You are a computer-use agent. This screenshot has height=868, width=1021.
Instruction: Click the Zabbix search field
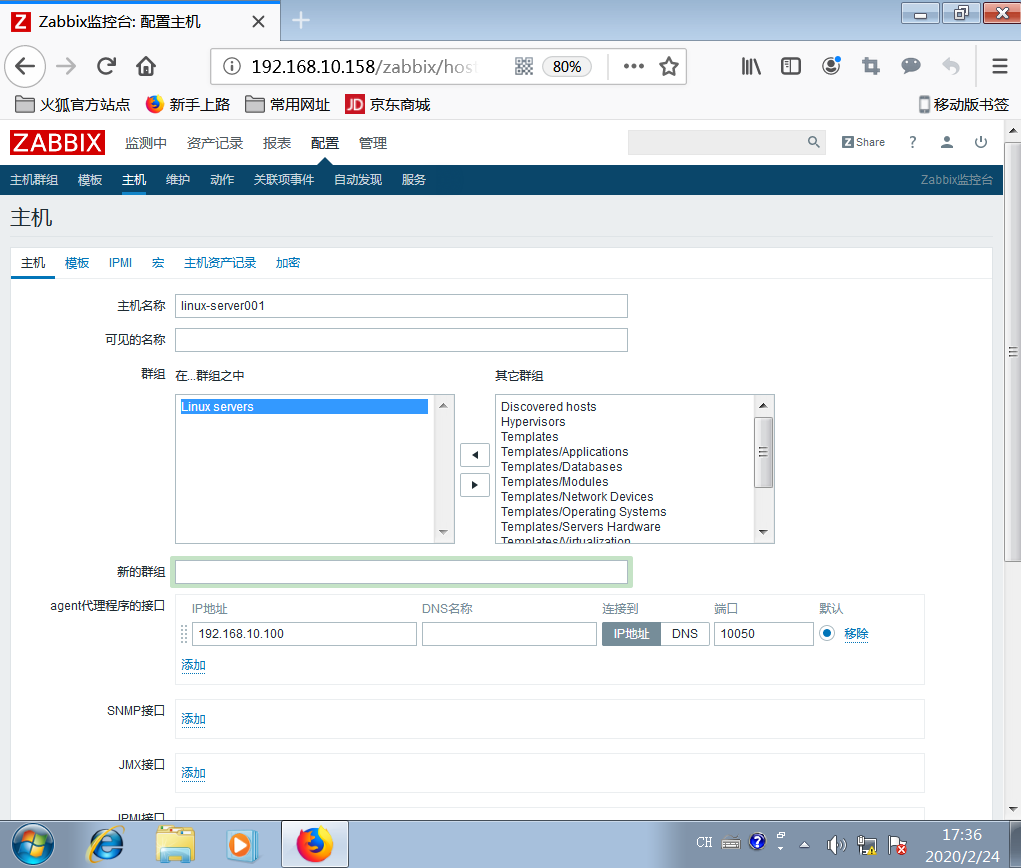[716, 143]
